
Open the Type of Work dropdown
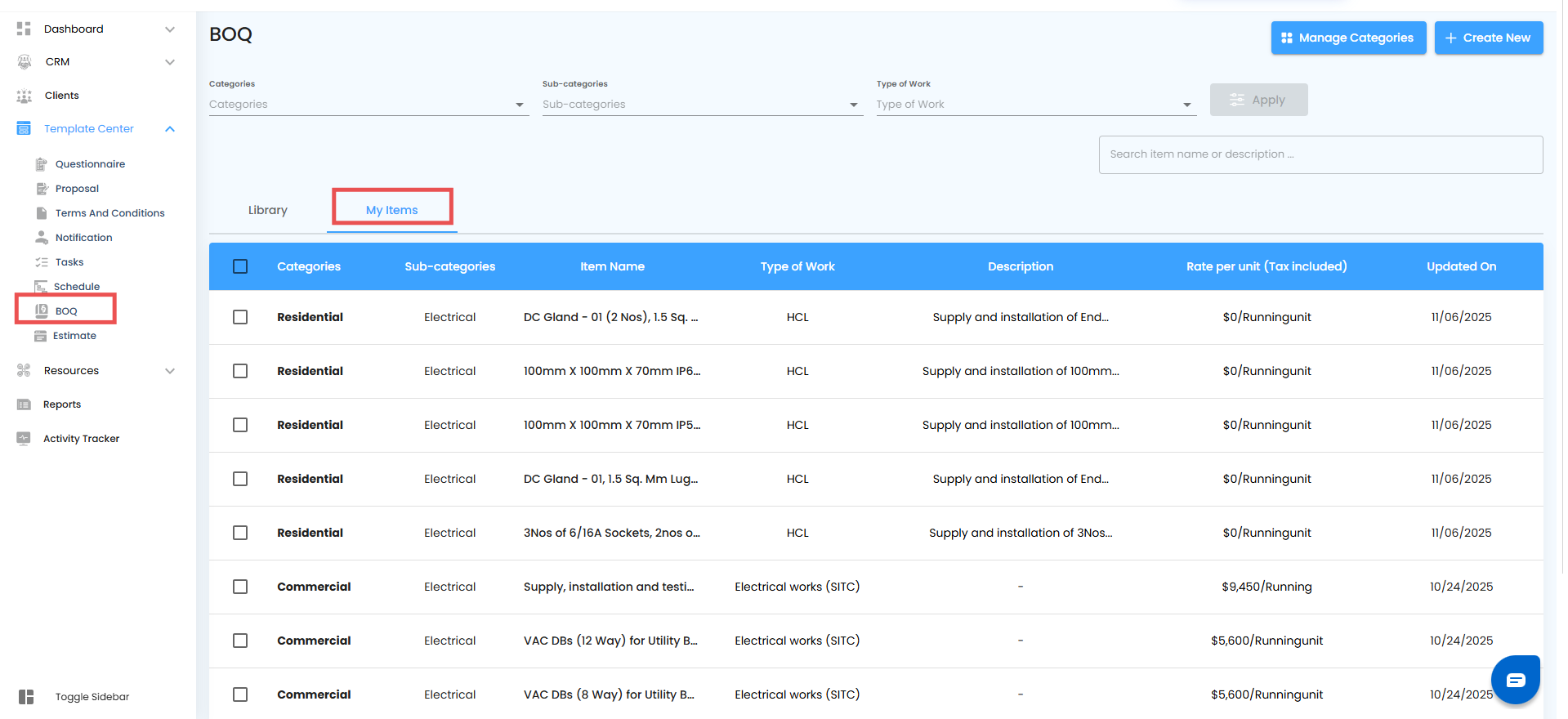coord(1035,105)
